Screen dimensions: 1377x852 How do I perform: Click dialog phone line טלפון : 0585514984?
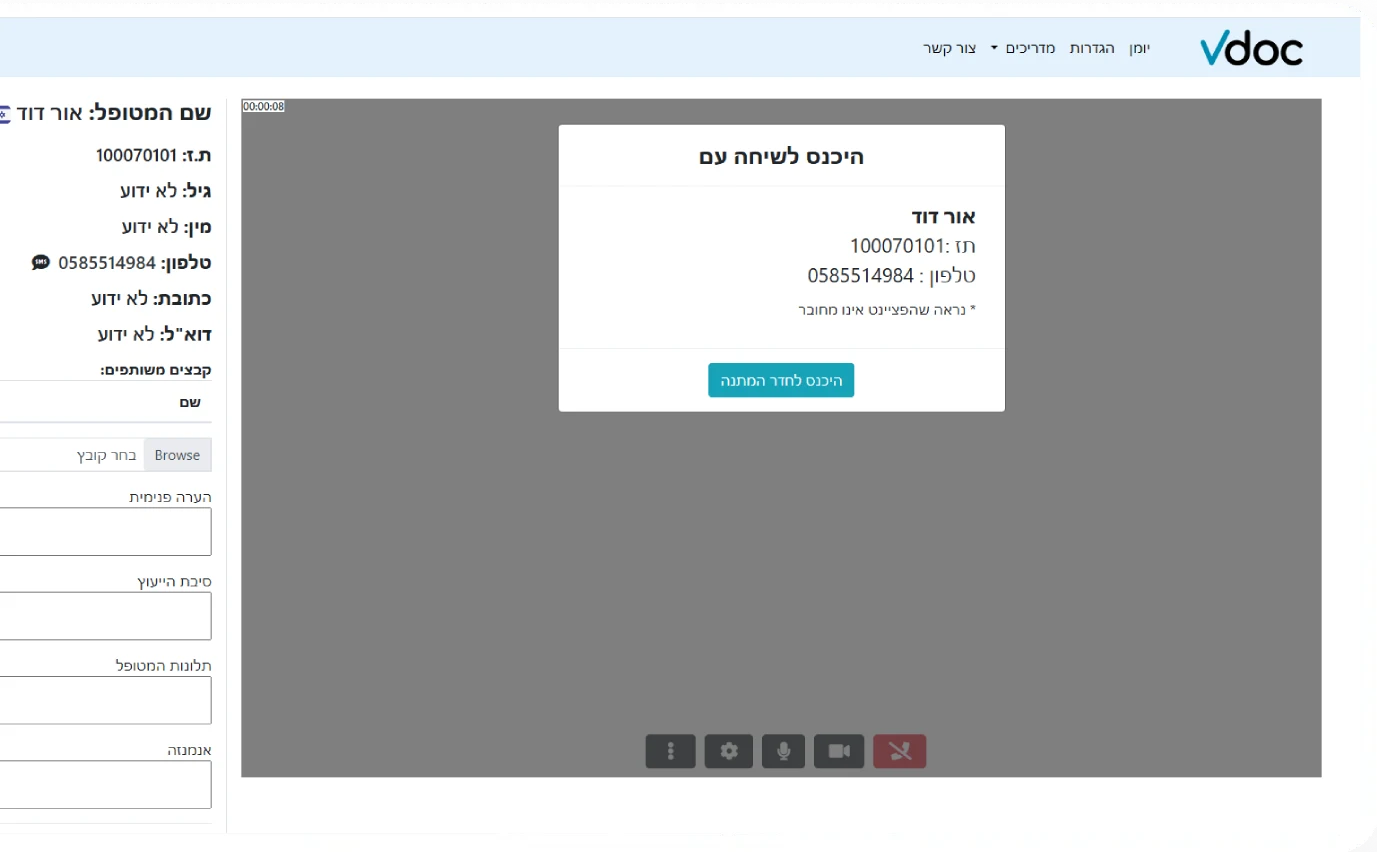[x=891, y=276]
